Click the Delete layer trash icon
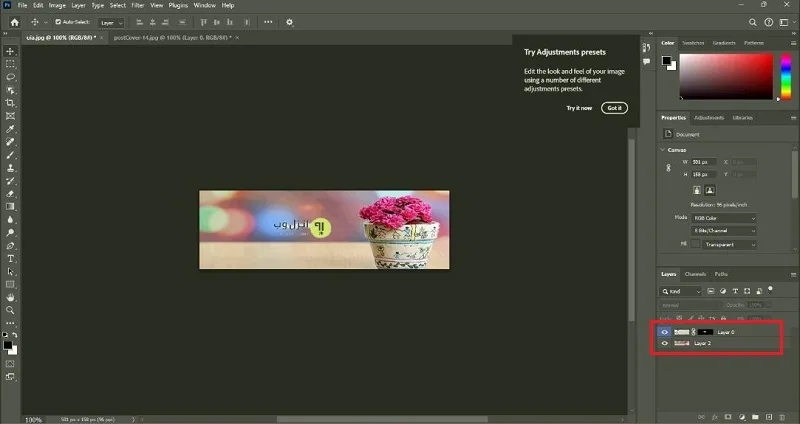800x424 pixels. pos(782,417)
